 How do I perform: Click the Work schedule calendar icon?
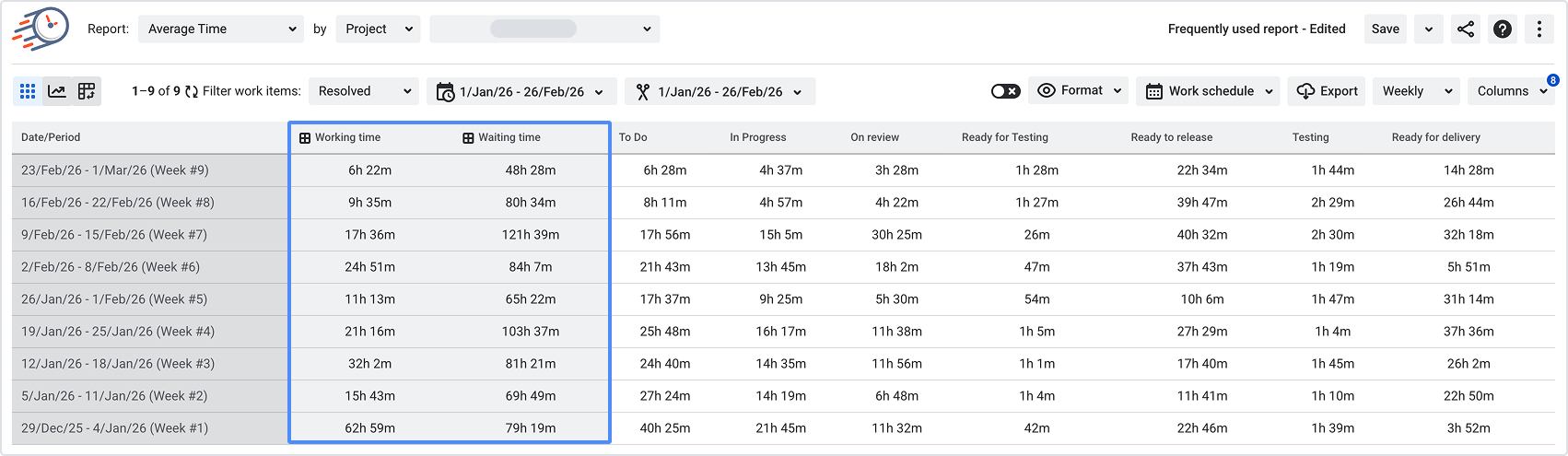[x=1154, y=91]
